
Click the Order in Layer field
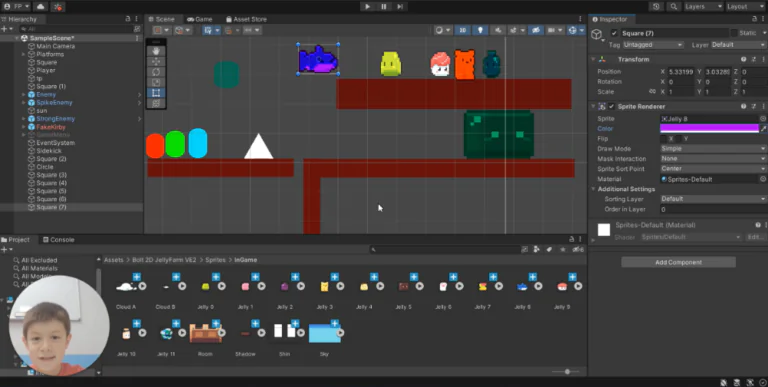pos(713,209)
